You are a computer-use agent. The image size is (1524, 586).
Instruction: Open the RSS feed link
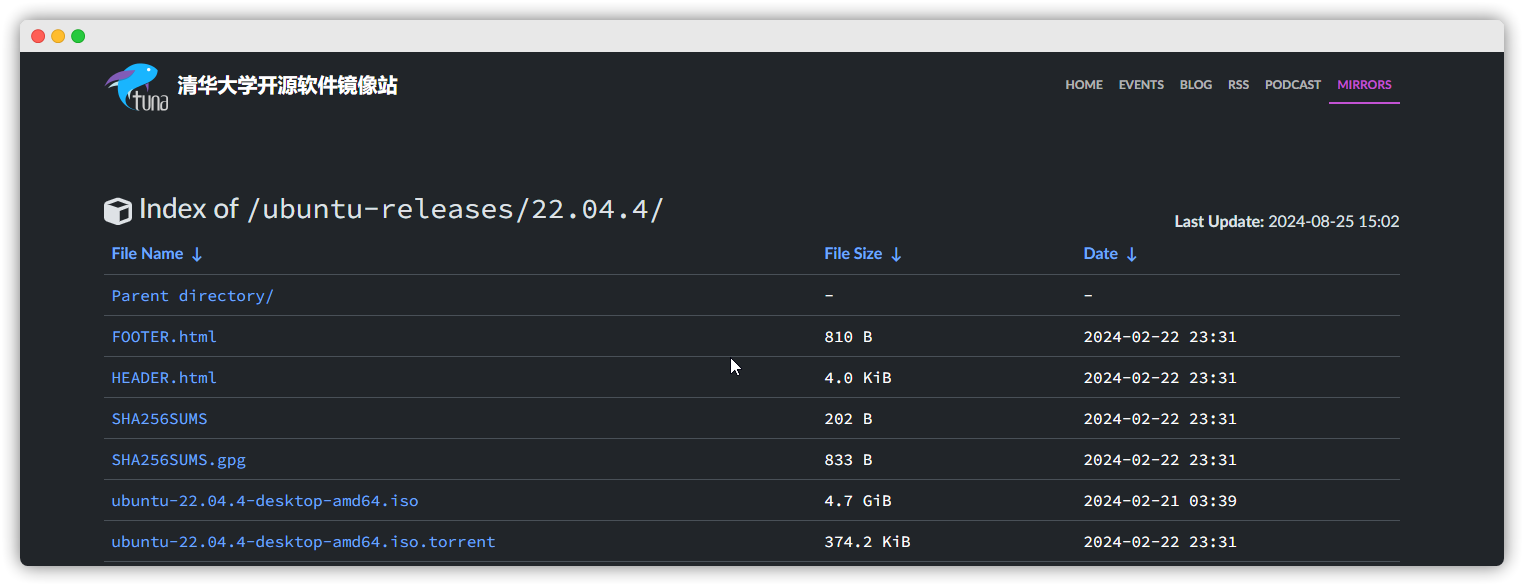[x=1239, y=85]
